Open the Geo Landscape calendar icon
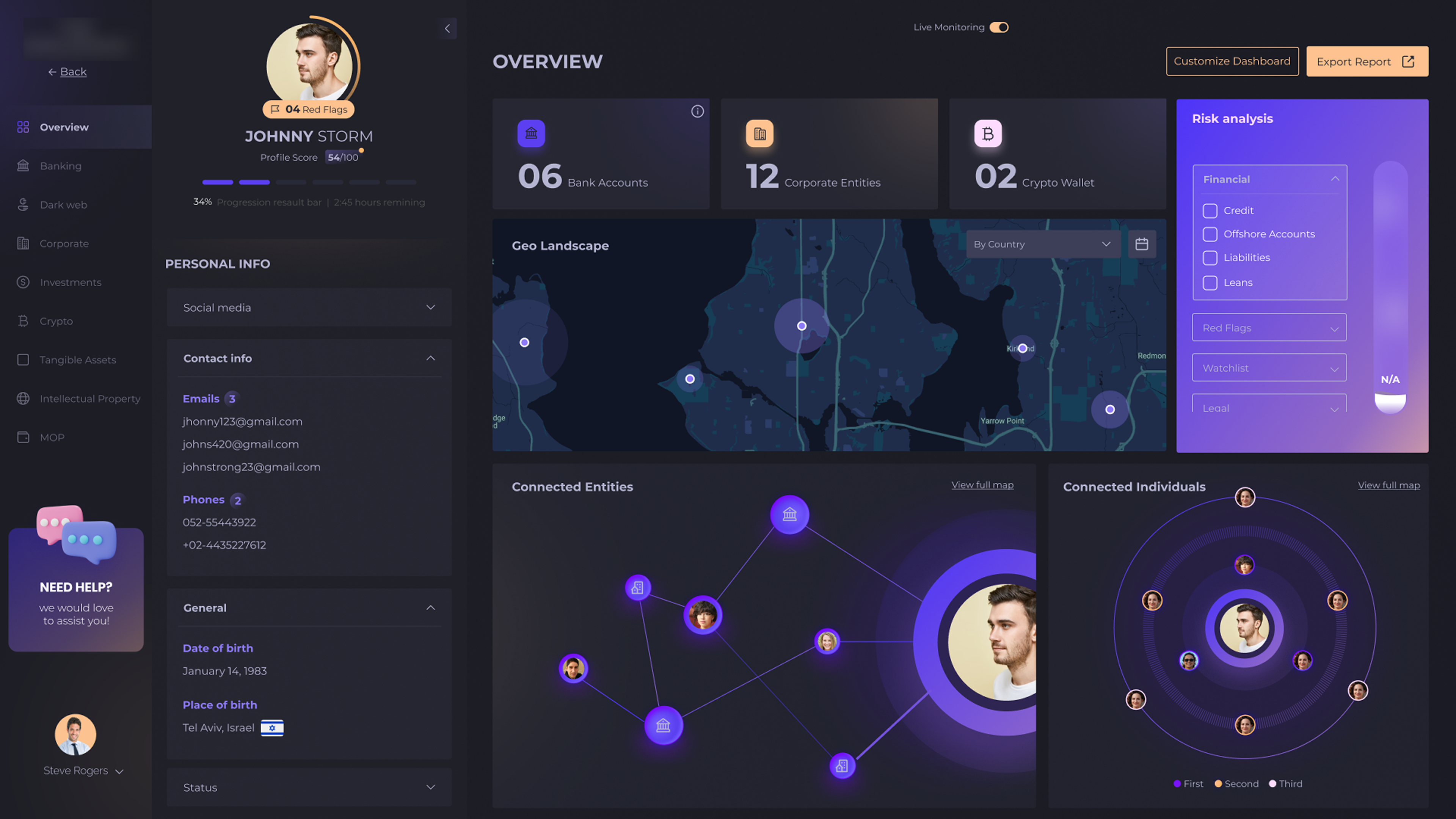 coord(1142,244)
